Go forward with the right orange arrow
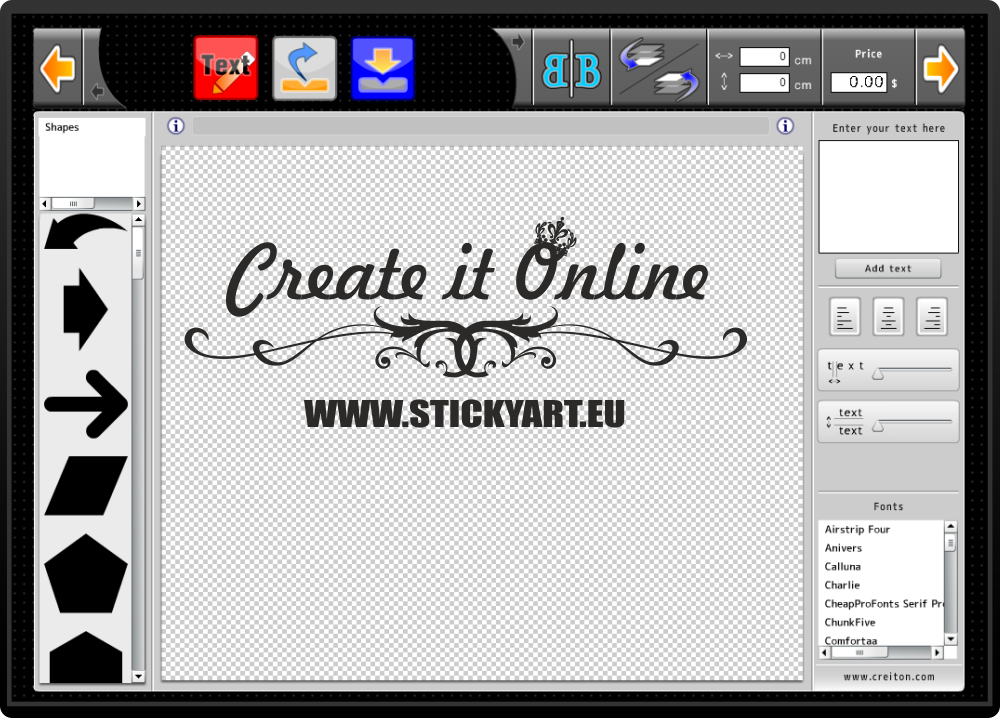The image size is (1000, 718). [940, 69]
